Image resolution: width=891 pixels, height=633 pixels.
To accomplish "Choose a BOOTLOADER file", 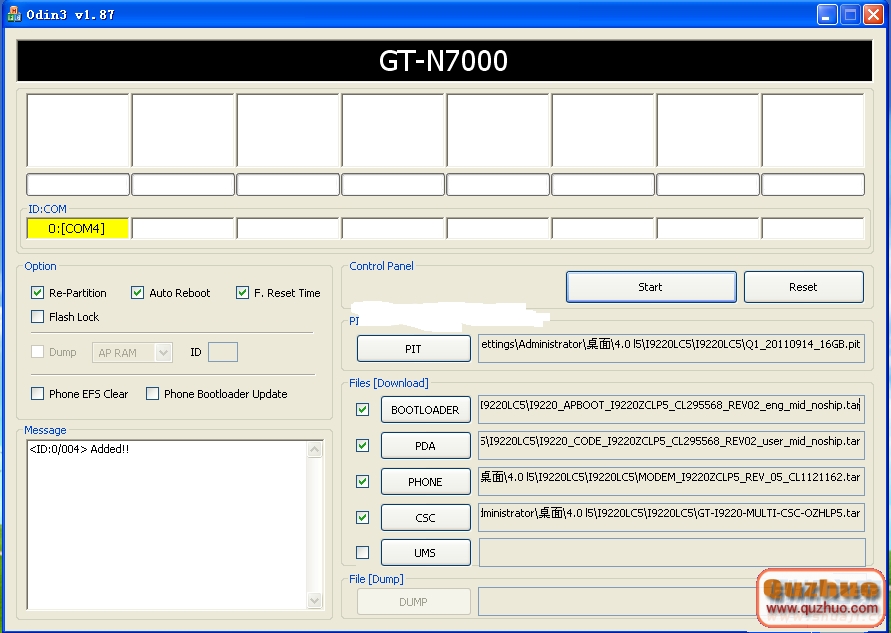I will click(426, 410).
